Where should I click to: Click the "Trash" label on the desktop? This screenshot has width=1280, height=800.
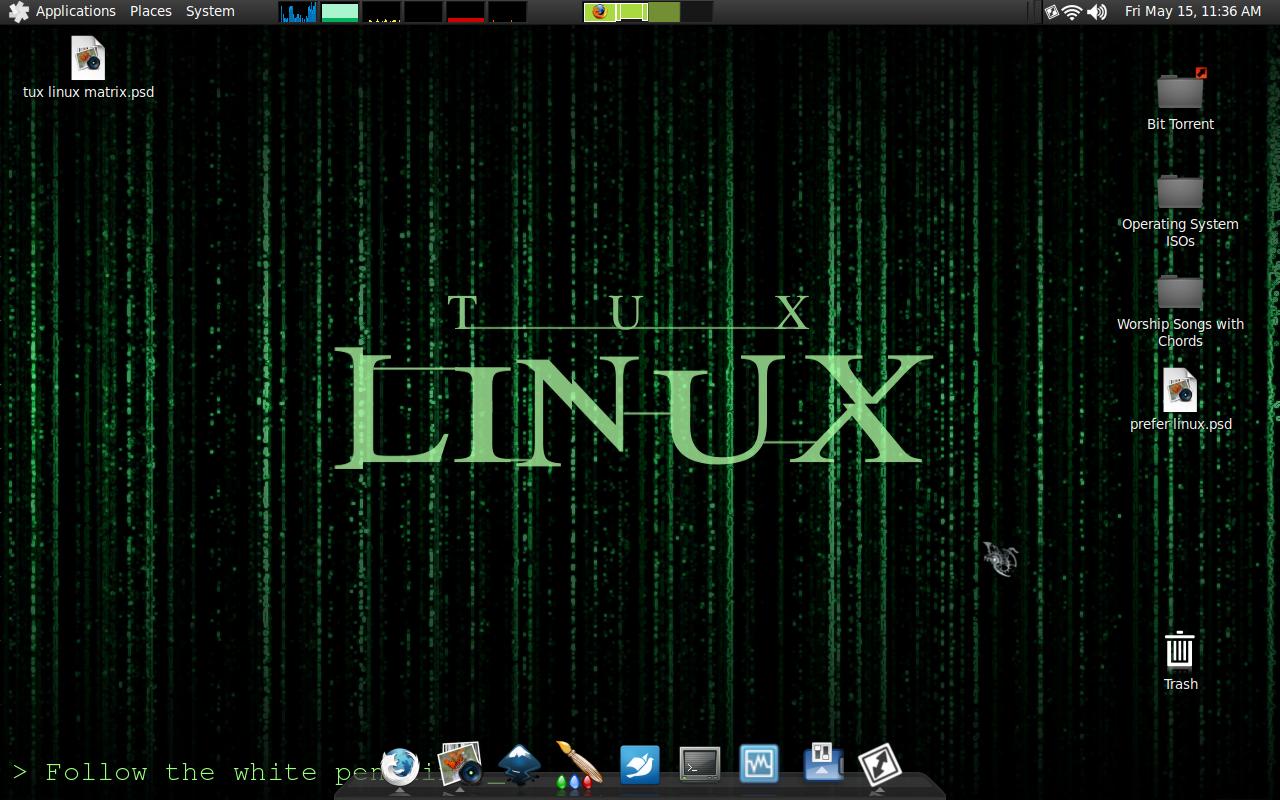pos(1180,684)
